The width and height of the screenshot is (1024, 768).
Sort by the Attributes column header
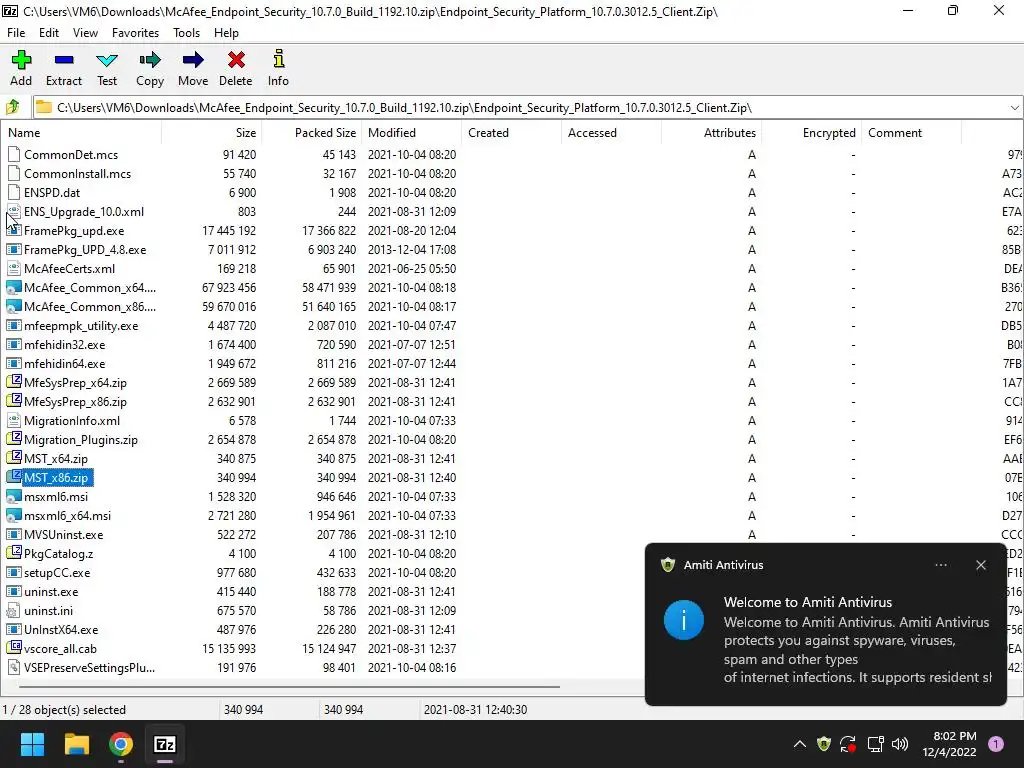tap(711, 133)
